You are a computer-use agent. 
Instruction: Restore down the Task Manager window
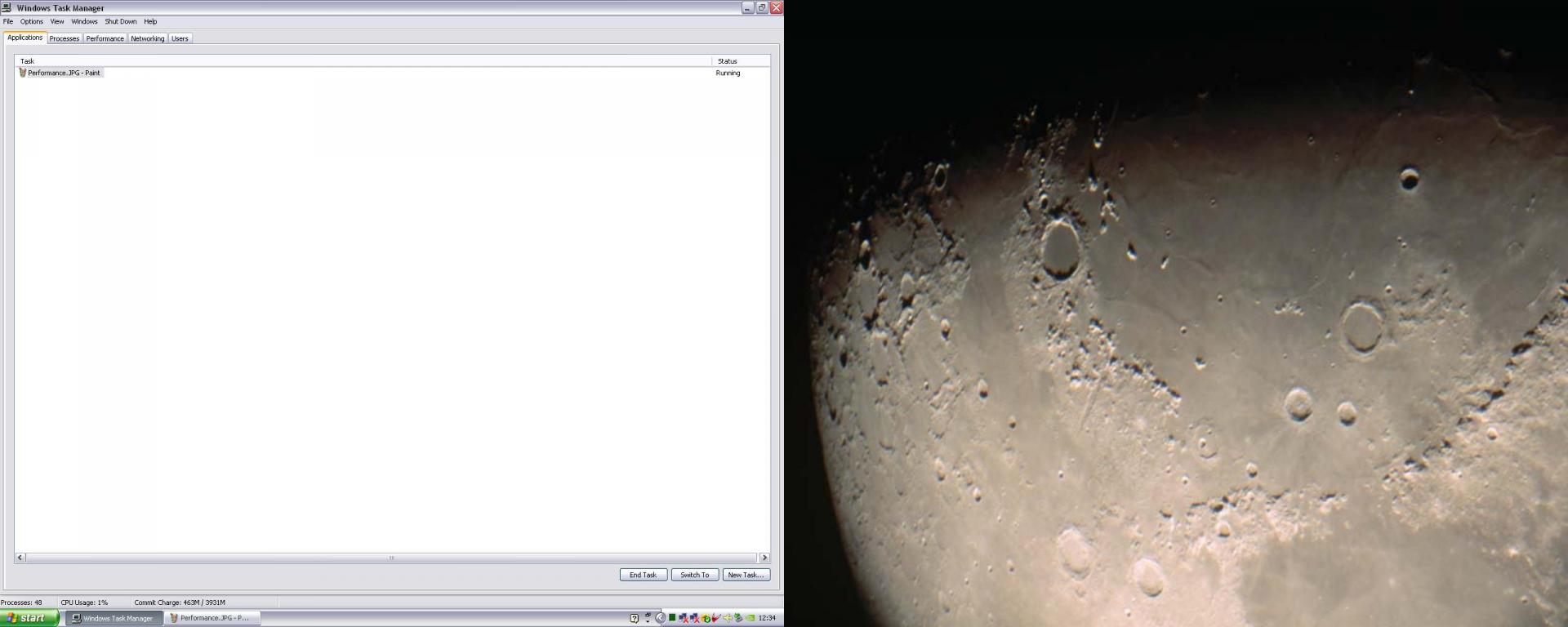(762, 7)
